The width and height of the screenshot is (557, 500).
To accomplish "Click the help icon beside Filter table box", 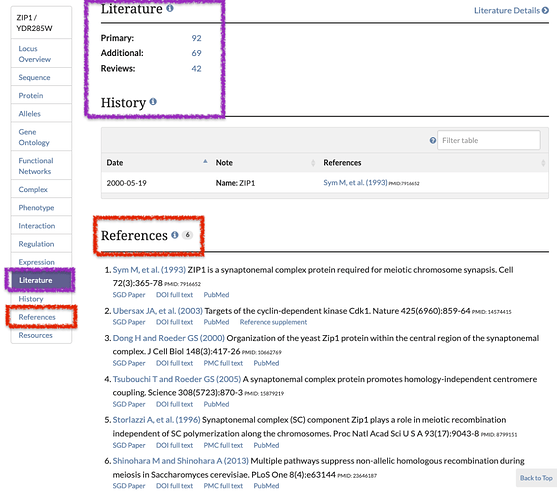I will click(433, 140).
